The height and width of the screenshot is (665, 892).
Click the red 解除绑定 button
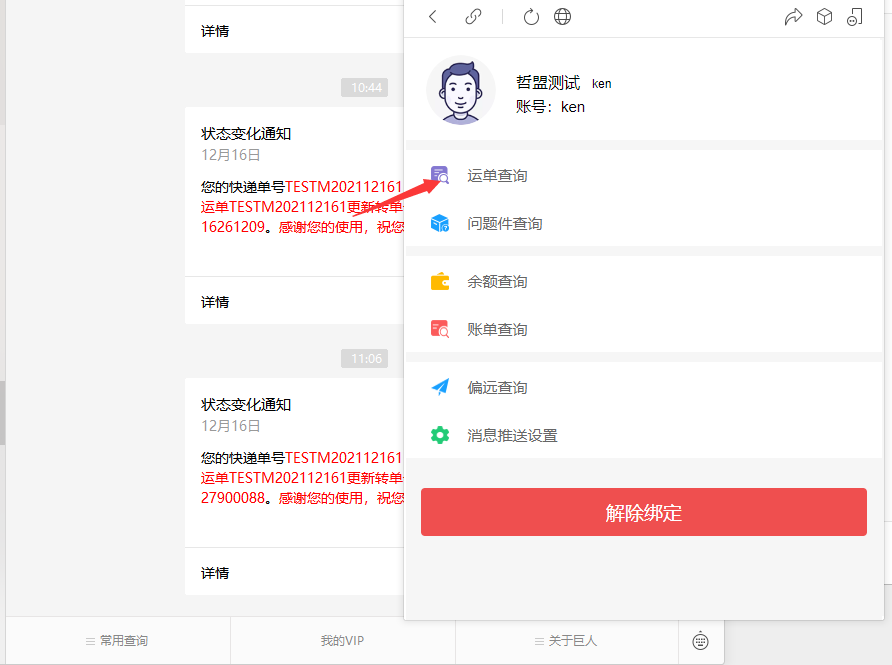pyautogui.click(x=643, y=512)
